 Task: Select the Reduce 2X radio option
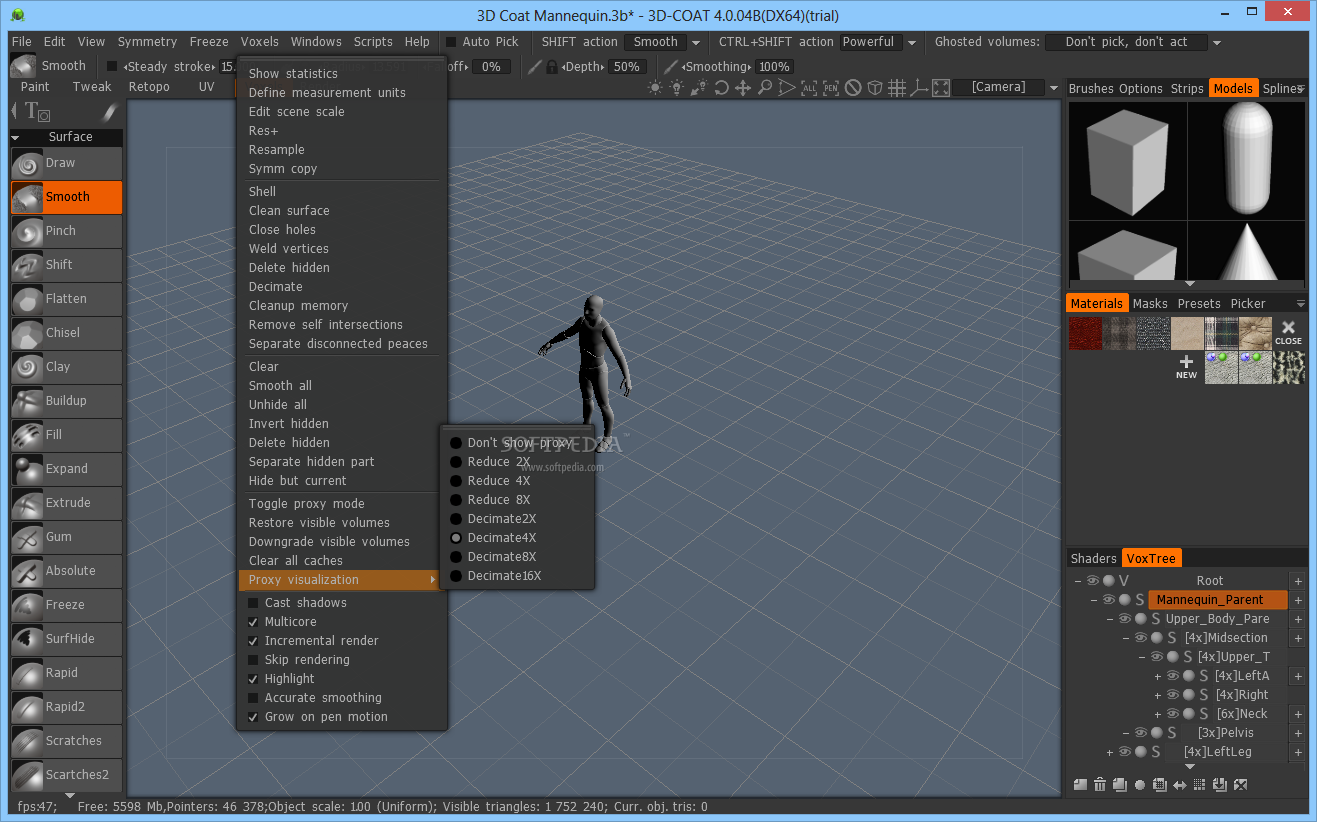click(456, 462)
